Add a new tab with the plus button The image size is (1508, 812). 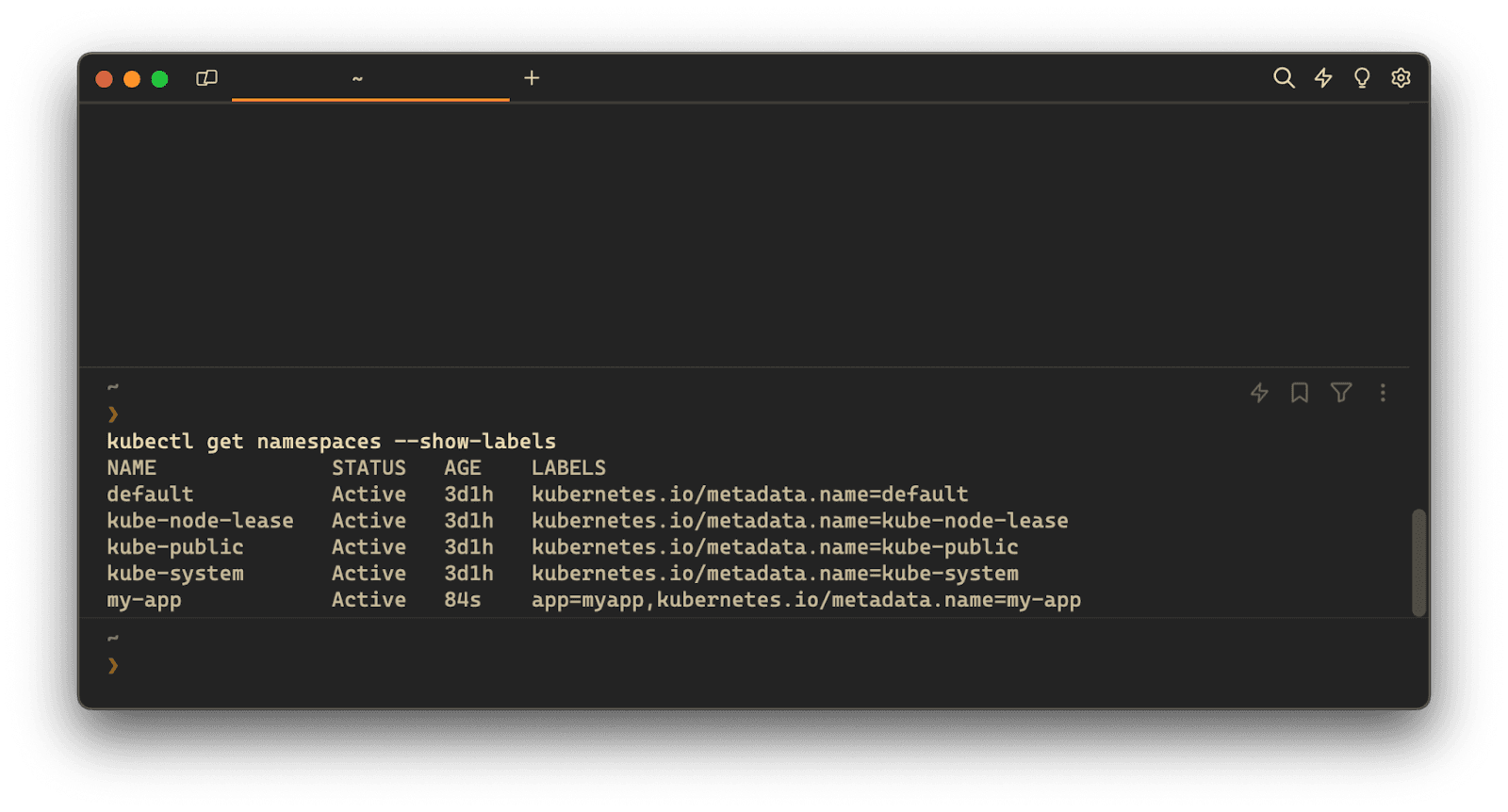(532, 78)
